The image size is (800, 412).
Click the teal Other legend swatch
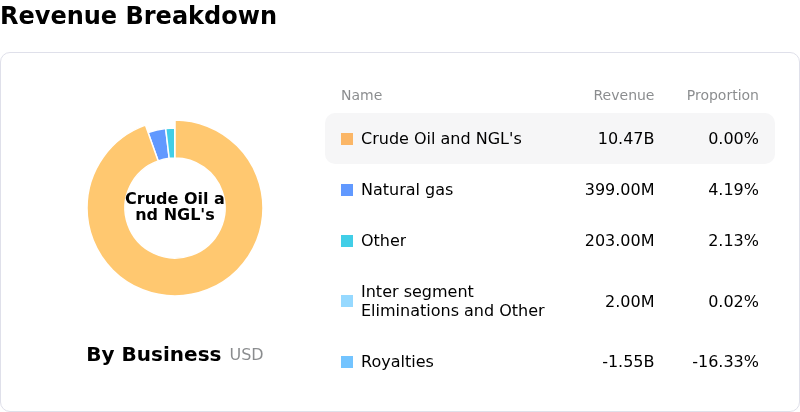(347, 241)
